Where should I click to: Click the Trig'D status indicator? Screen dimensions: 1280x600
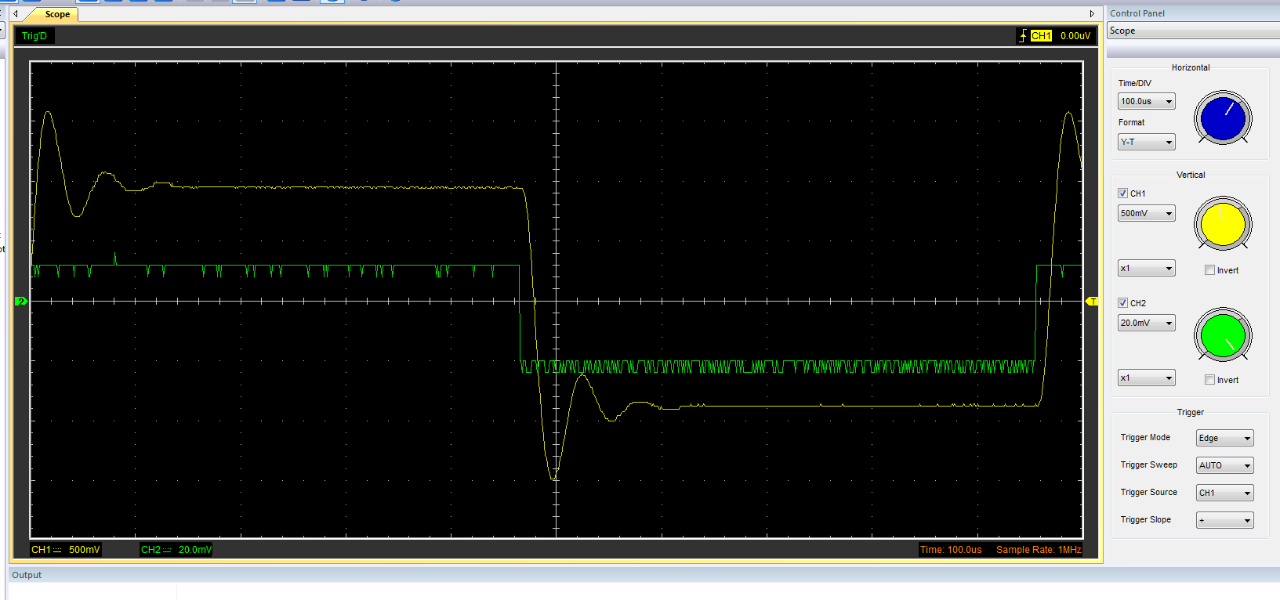click(34, 36)
